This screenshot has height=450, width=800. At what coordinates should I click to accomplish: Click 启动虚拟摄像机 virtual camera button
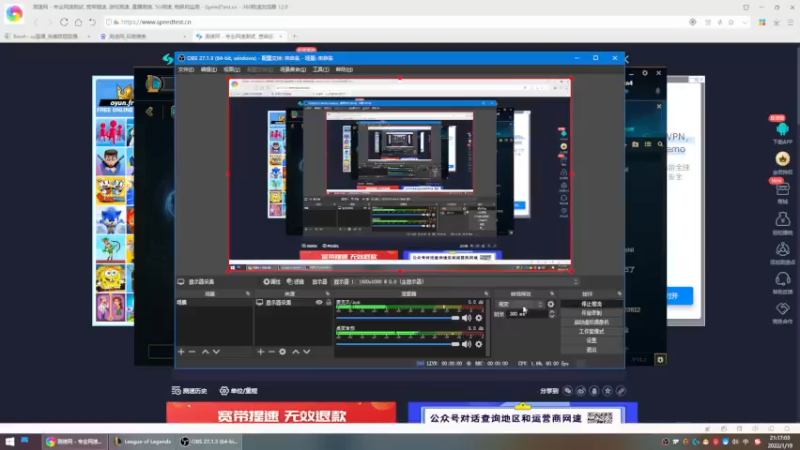tap(591, 322)
